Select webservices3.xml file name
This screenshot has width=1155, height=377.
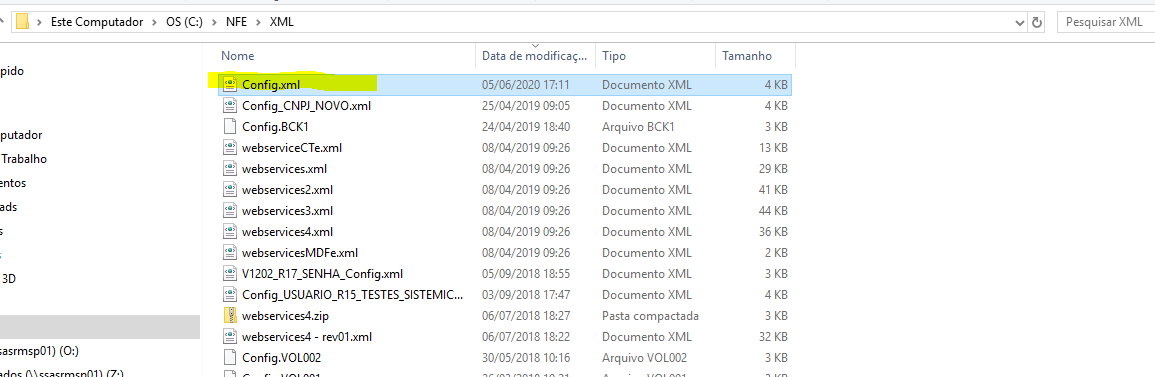point(287,211)
